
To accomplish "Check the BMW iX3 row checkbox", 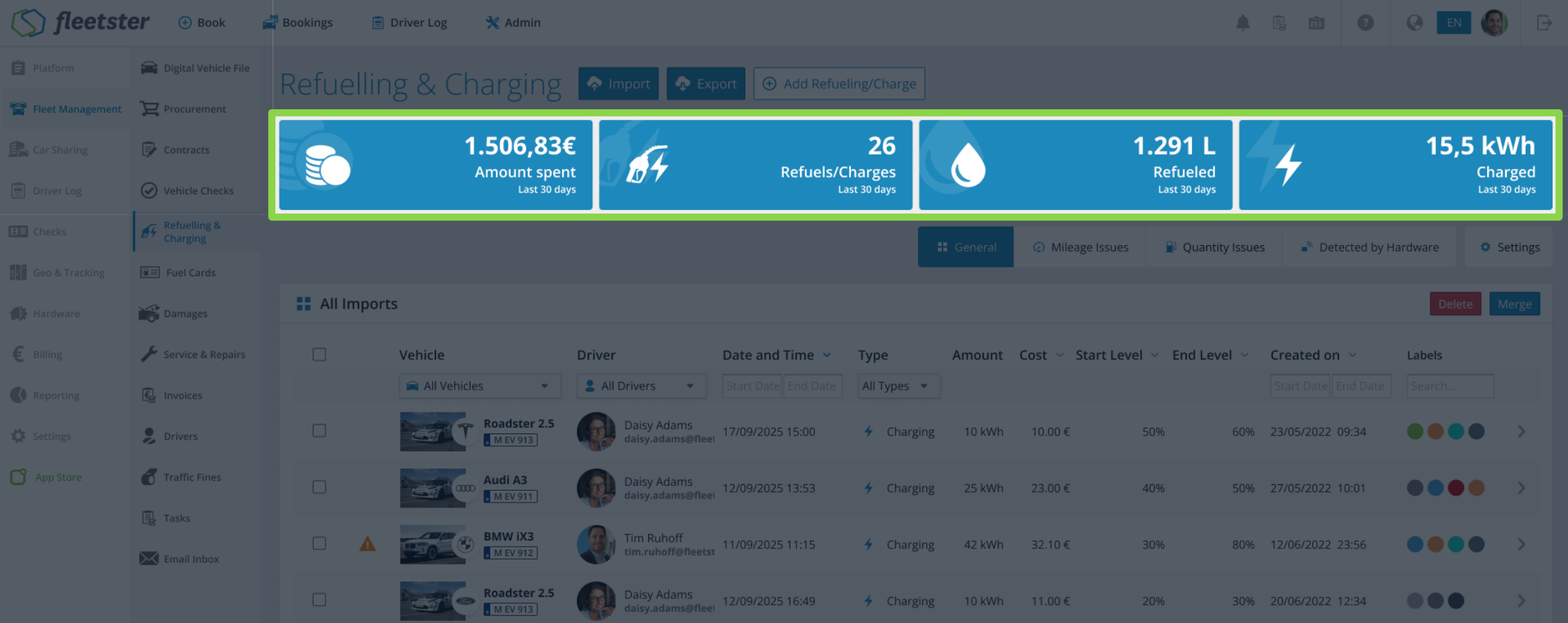I will coord(319,543).
